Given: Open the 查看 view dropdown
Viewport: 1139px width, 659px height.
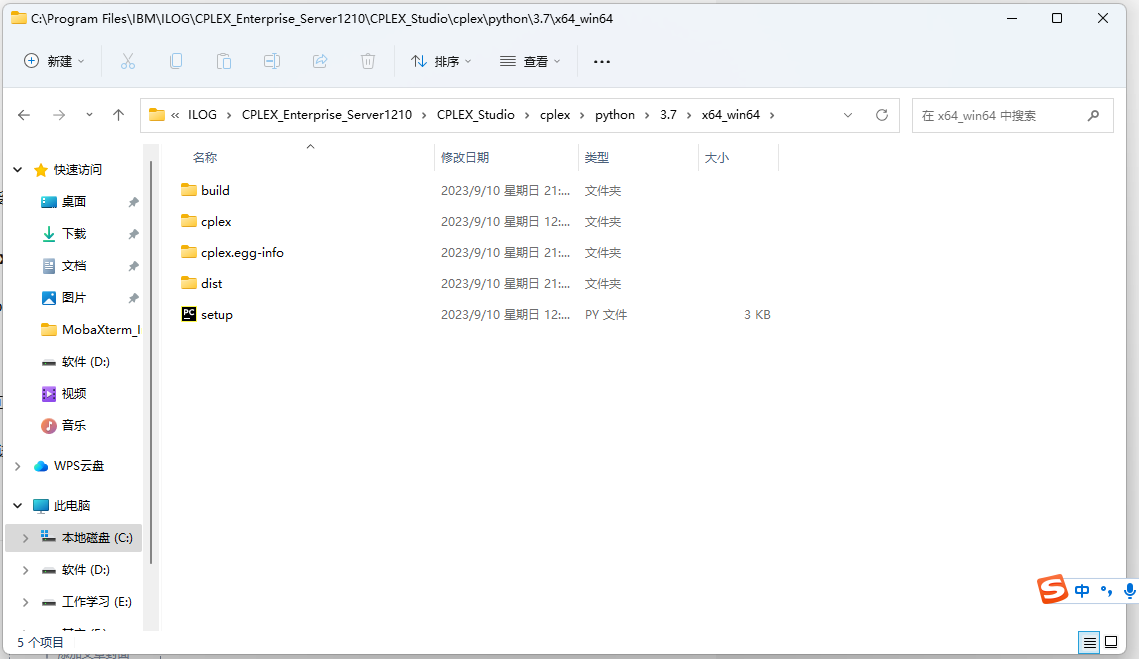Looking at the screenshot, I should (x=530, y=62).
